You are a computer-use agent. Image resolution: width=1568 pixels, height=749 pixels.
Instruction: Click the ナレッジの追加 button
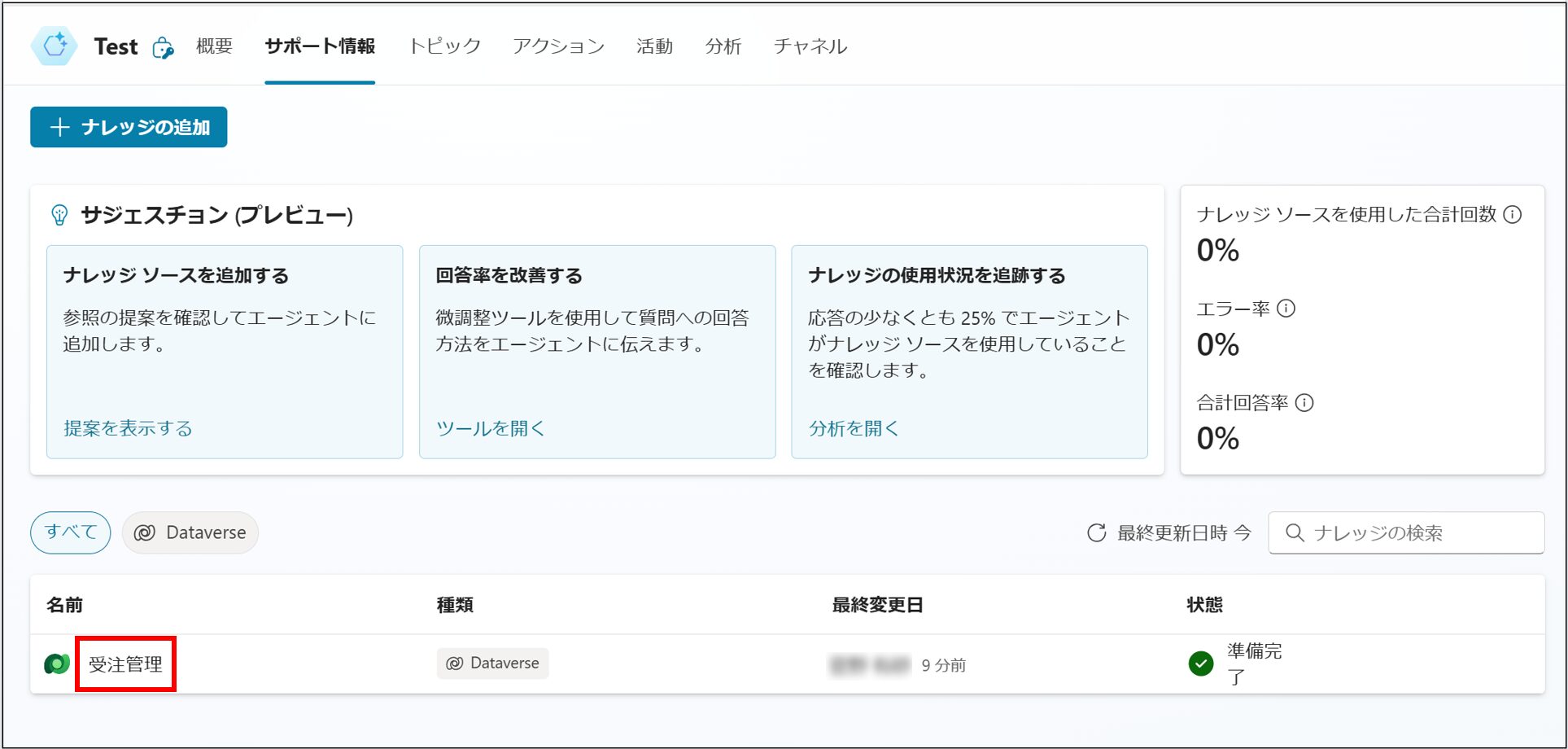pos(128,126)
